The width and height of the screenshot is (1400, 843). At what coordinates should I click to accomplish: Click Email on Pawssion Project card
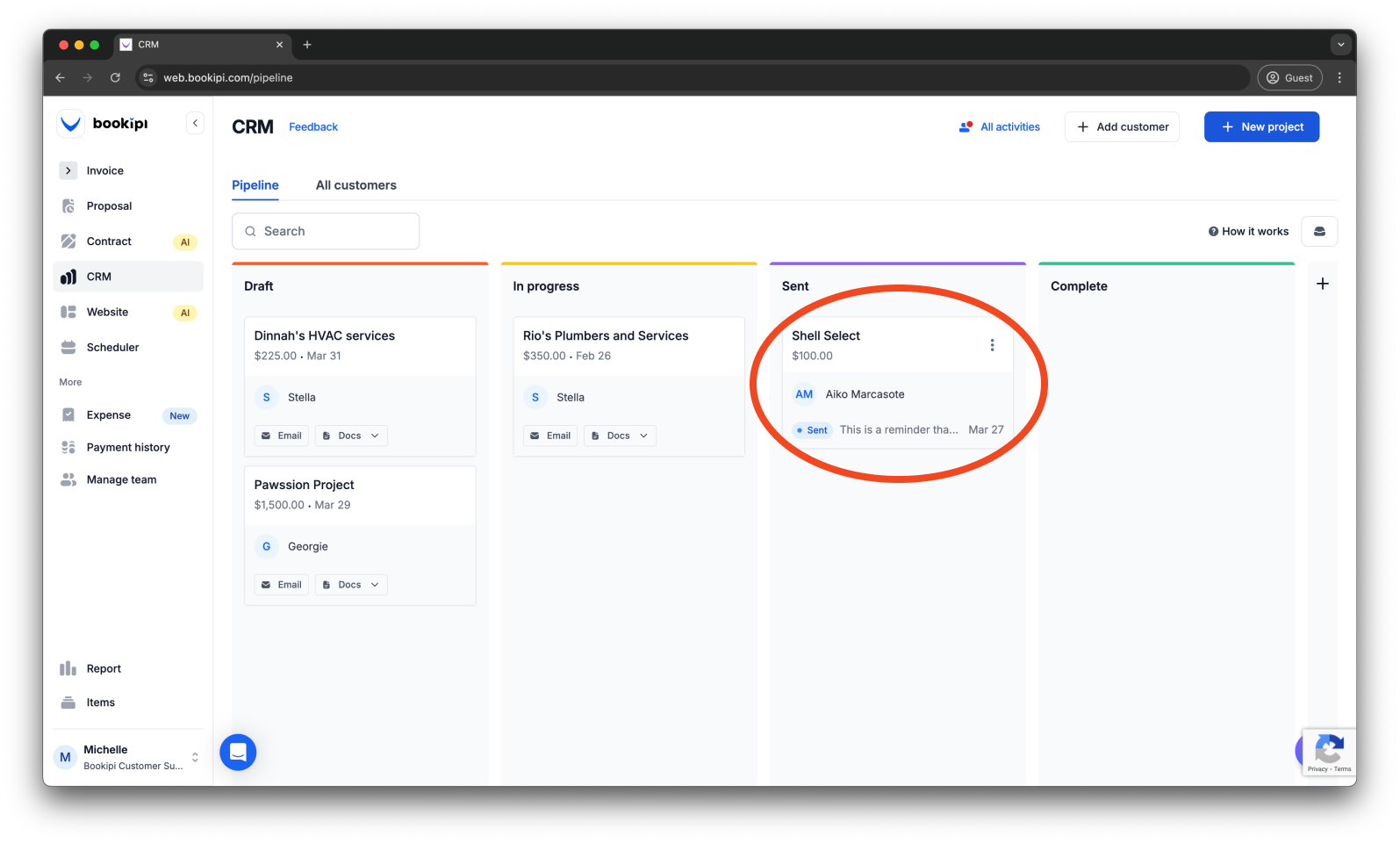click(x=282, y=585)
